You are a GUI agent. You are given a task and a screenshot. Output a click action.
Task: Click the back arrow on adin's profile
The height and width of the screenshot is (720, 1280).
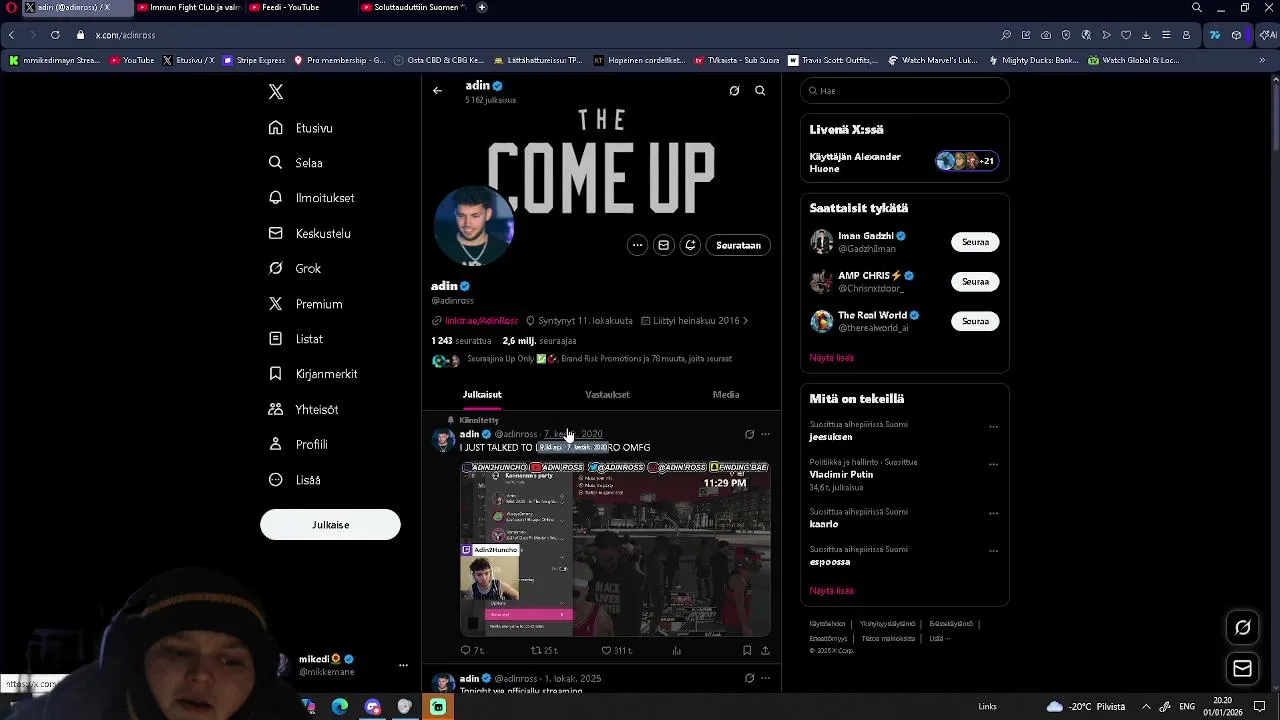coord(437,91)
